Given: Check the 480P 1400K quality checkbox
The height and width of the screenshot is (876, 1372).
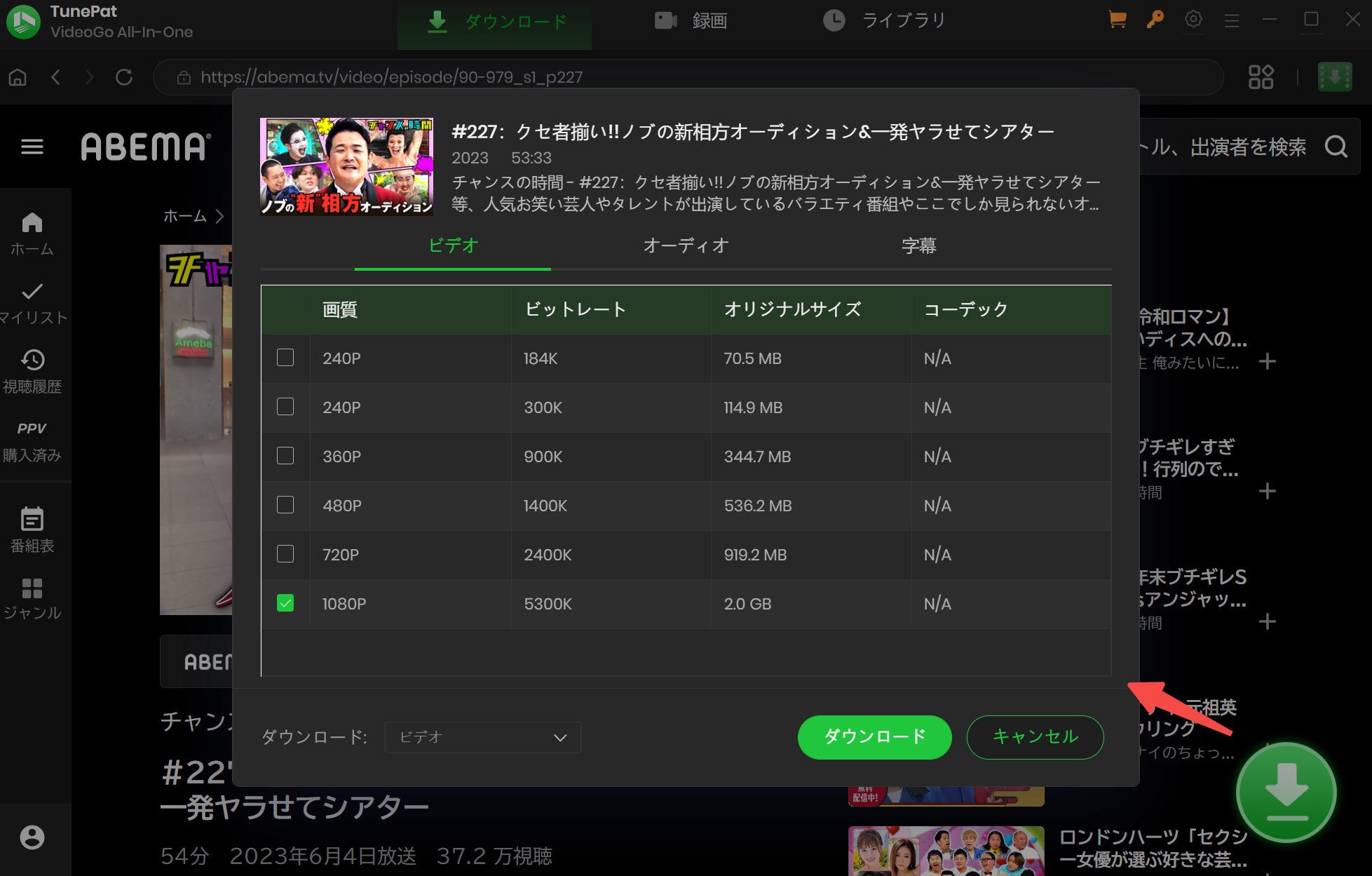Looking at the screenshot, I should [x=285, y=505].
